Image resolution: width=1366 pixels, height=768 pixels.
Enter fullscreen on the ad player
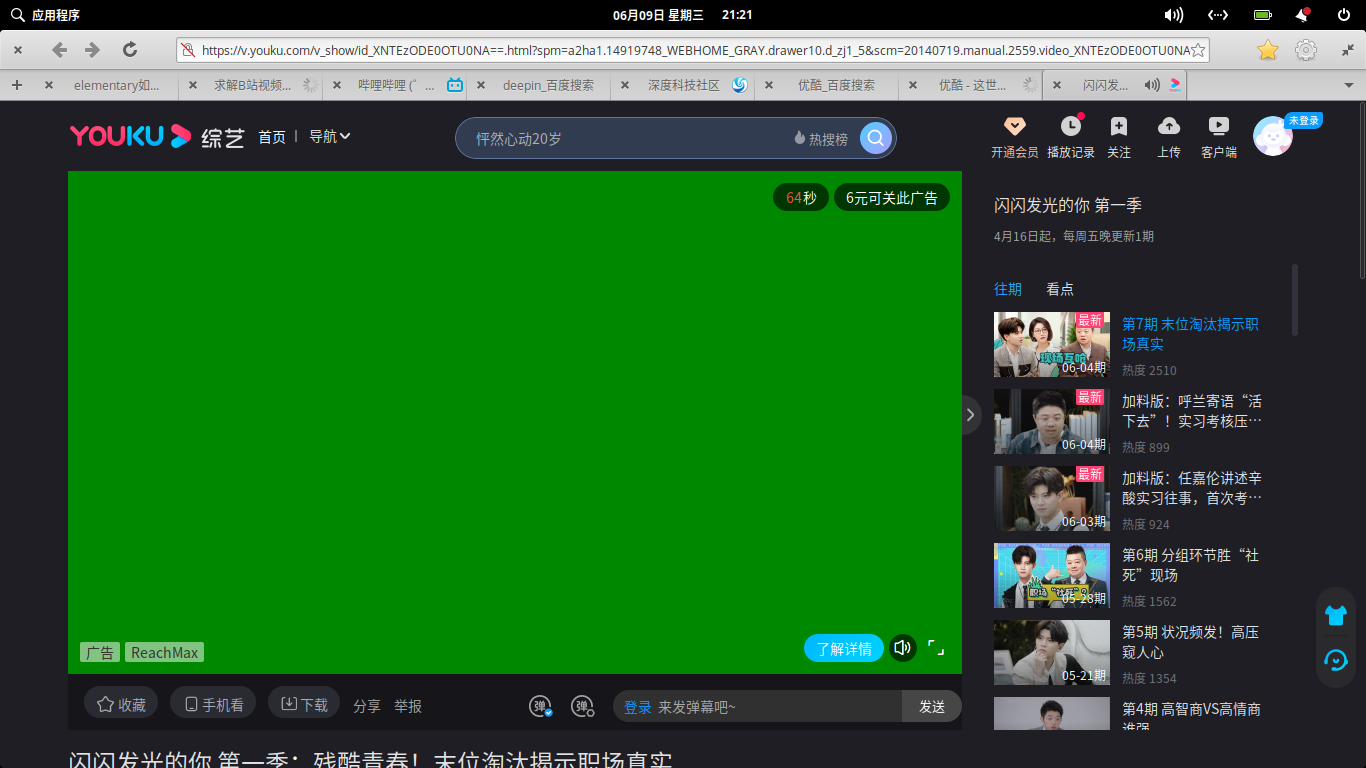click(936, 648)
